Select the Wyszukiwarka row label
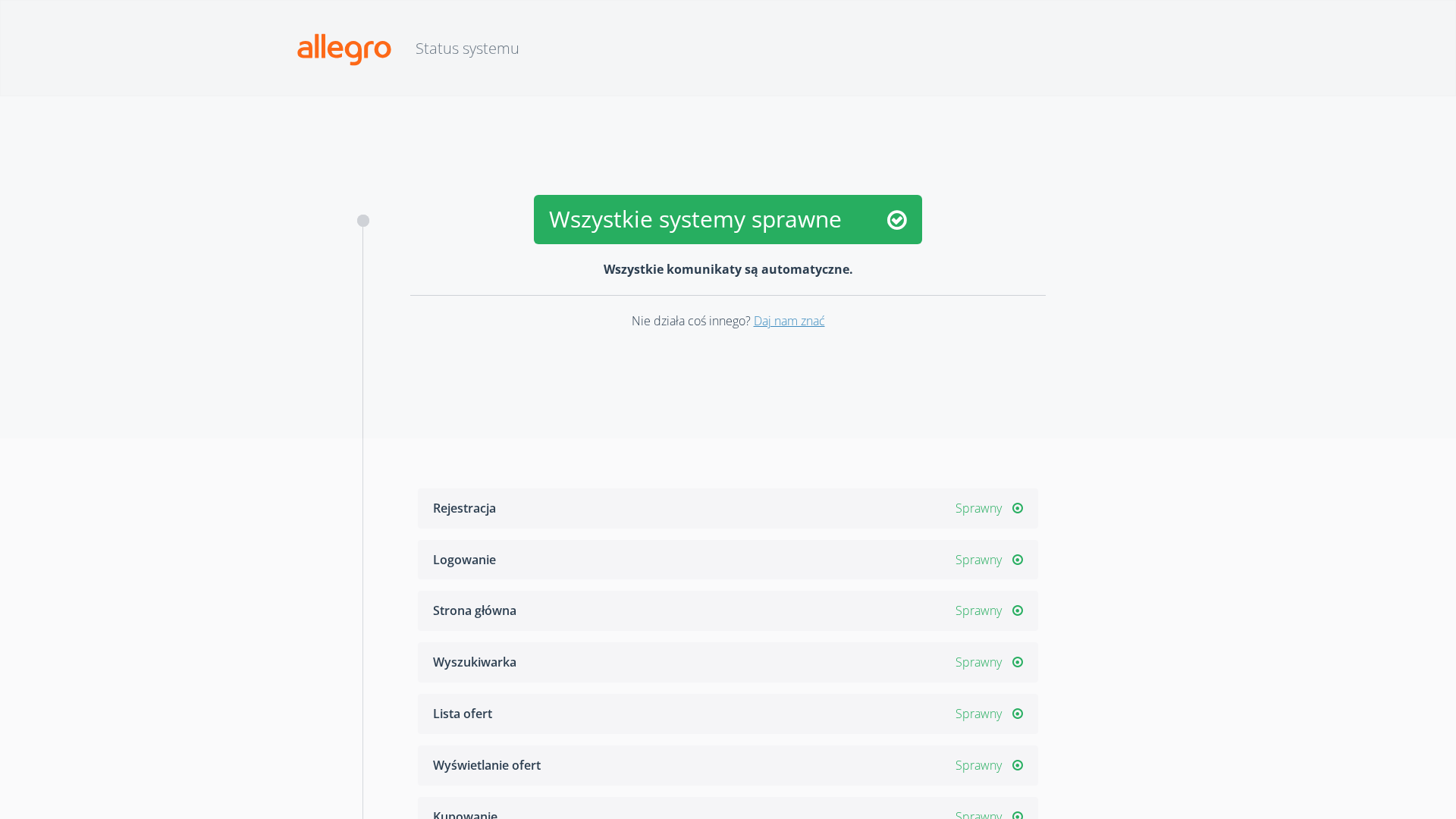This screenshot has height=819, width=1456. 475,662
